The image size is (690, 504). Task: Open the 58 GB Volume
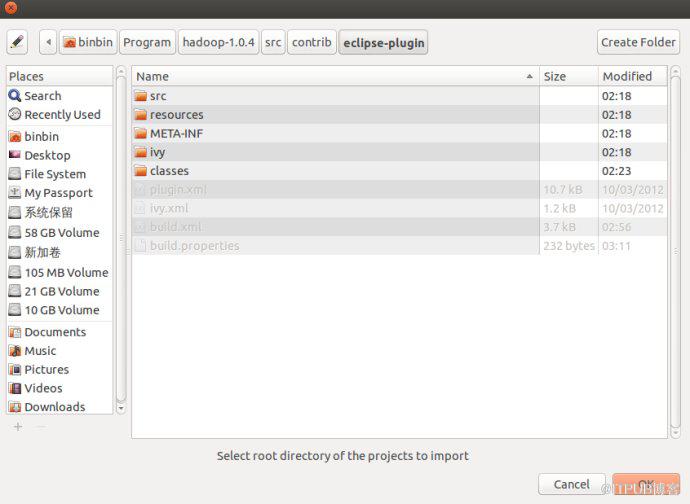[x=60, y=232]
